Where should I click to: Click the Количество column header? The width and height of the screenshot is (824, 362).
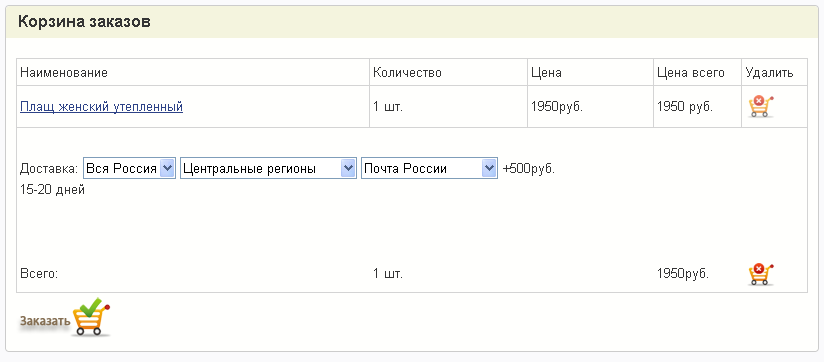pos(407,73)
